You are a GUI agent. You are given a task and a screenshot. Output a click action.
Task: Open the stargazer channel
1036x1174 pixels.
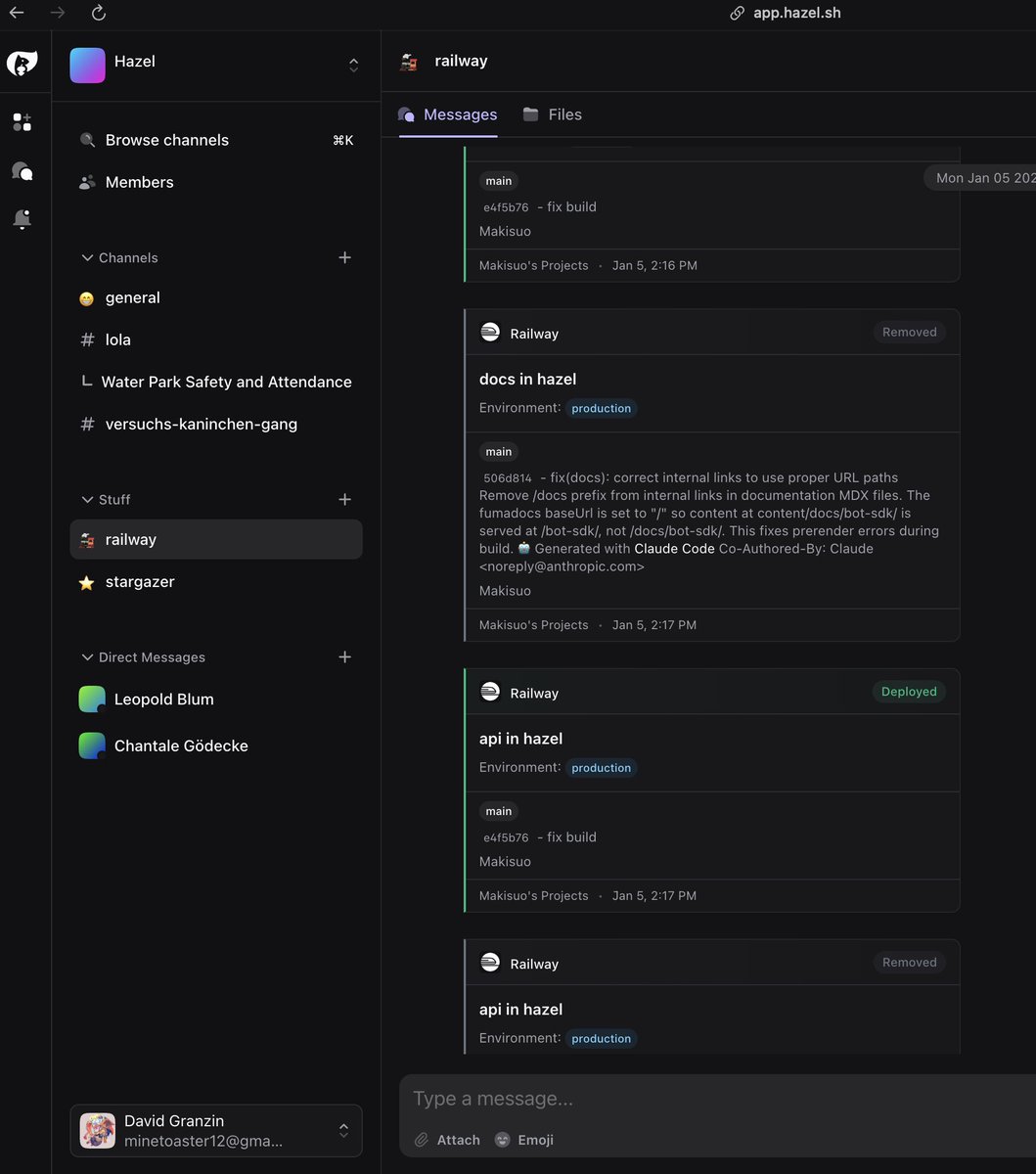click(x=216, y=581)
